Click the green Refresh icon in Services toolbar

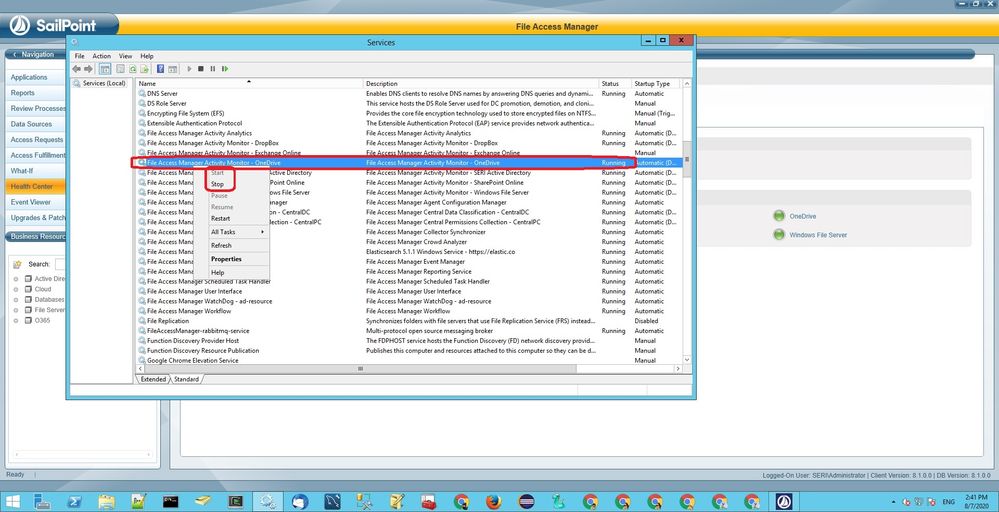(133, 69)
